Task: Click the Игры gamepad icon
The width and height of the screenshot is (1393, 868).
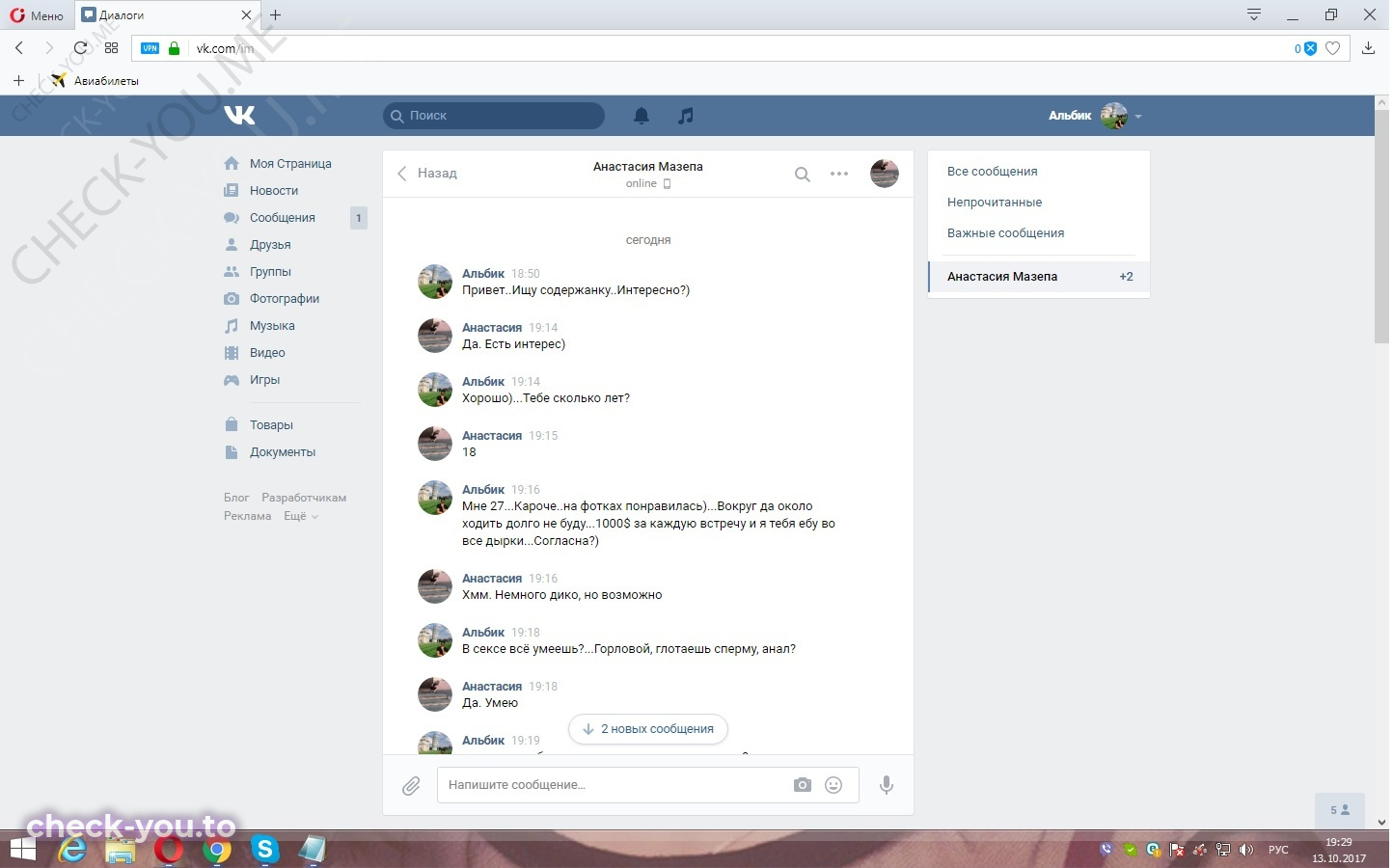Action: pyautogui.click(x=232, y=380)
